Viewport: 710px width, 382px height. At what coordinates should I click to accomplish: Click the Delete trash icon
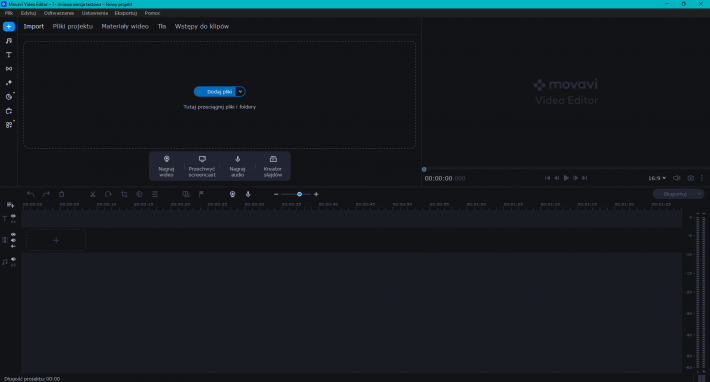click(62, 194)
